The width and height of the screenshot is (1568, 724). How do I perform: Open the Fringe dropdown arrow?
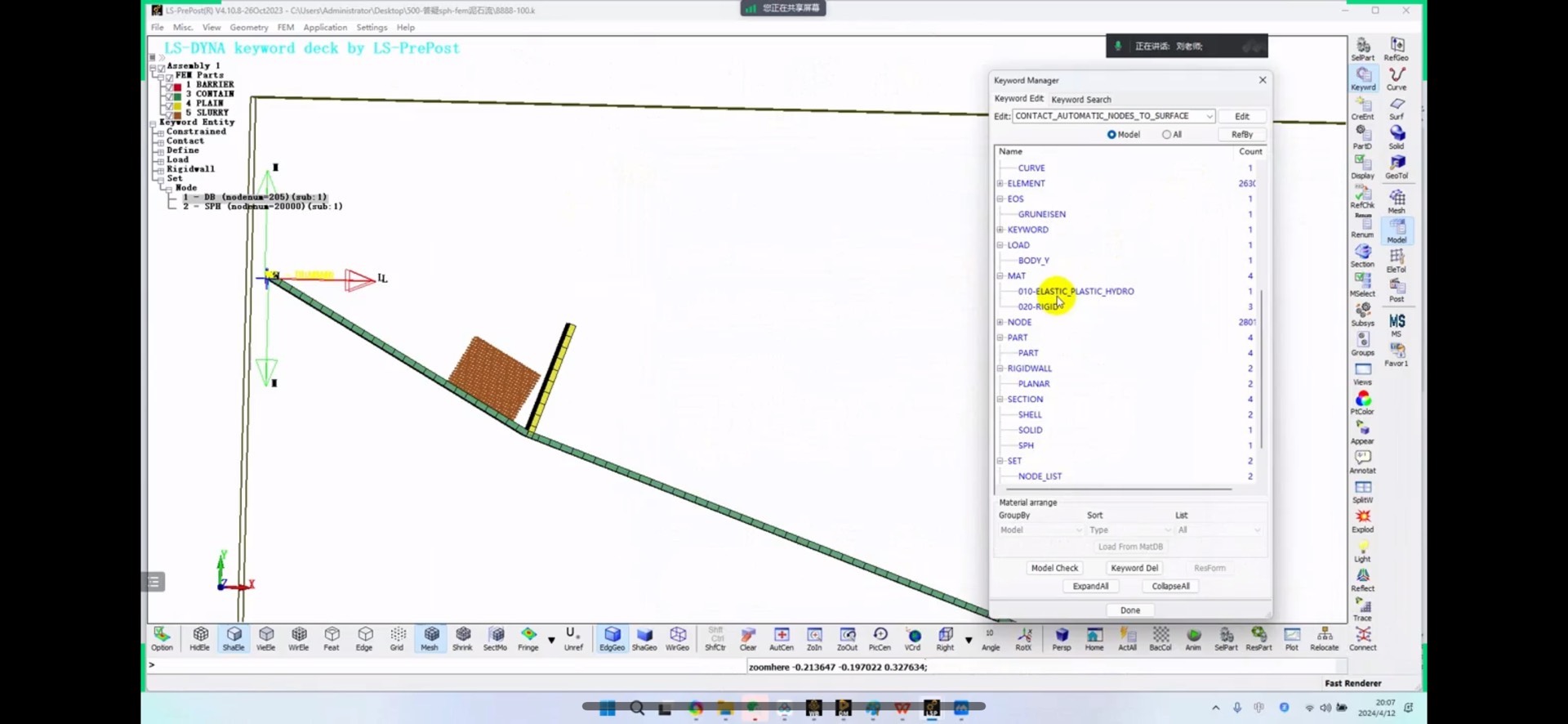551,640
